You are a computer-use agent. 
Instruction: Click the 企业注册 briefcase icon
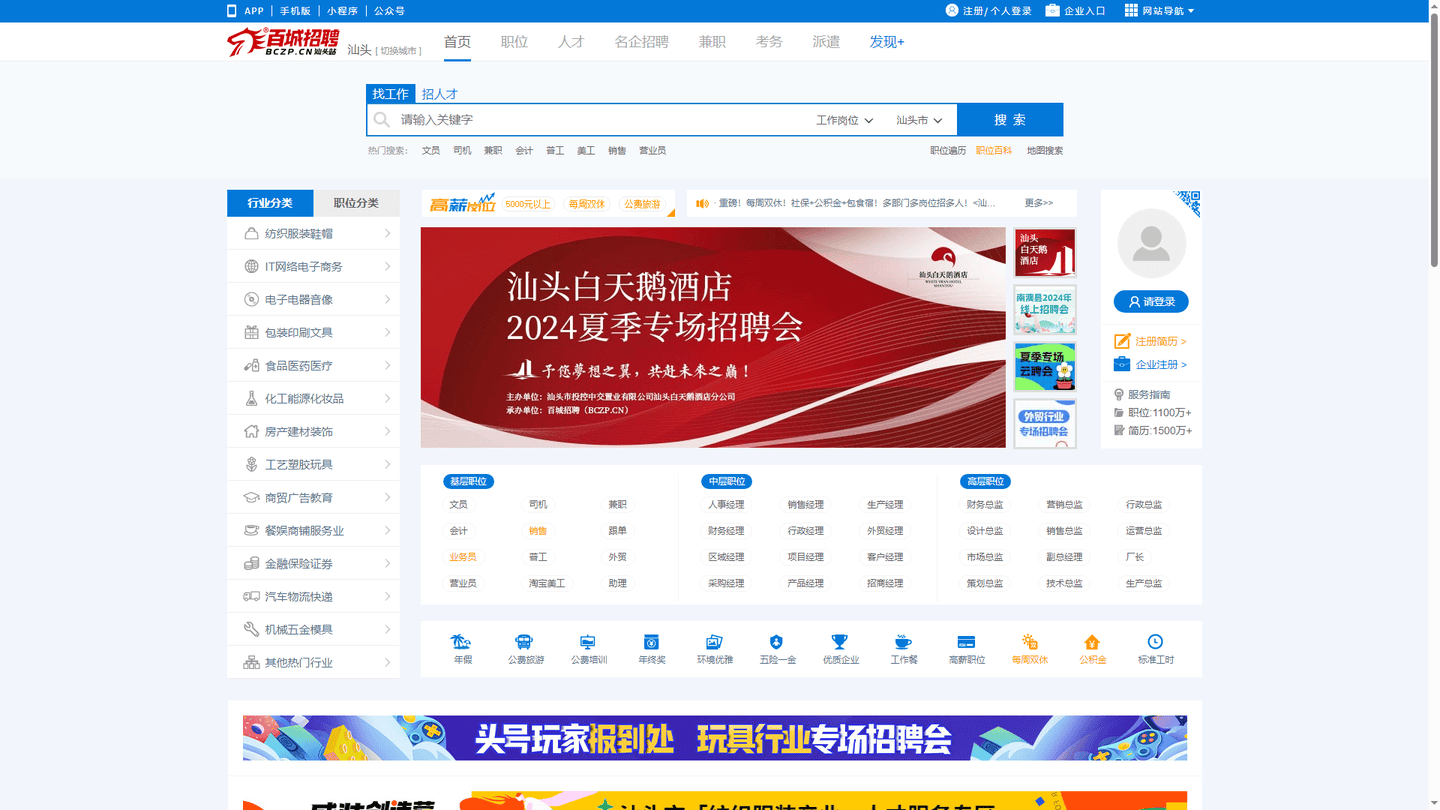(x=1122, y=364)
